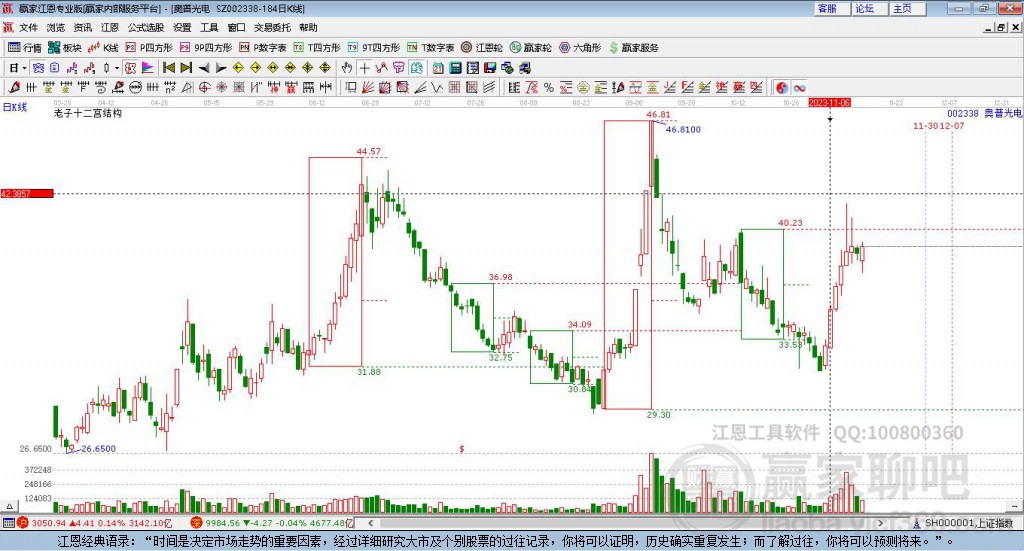Screen dimensions: 1024x551
Task: Open the P数字表 number table
Action: (x=263, y=48)
